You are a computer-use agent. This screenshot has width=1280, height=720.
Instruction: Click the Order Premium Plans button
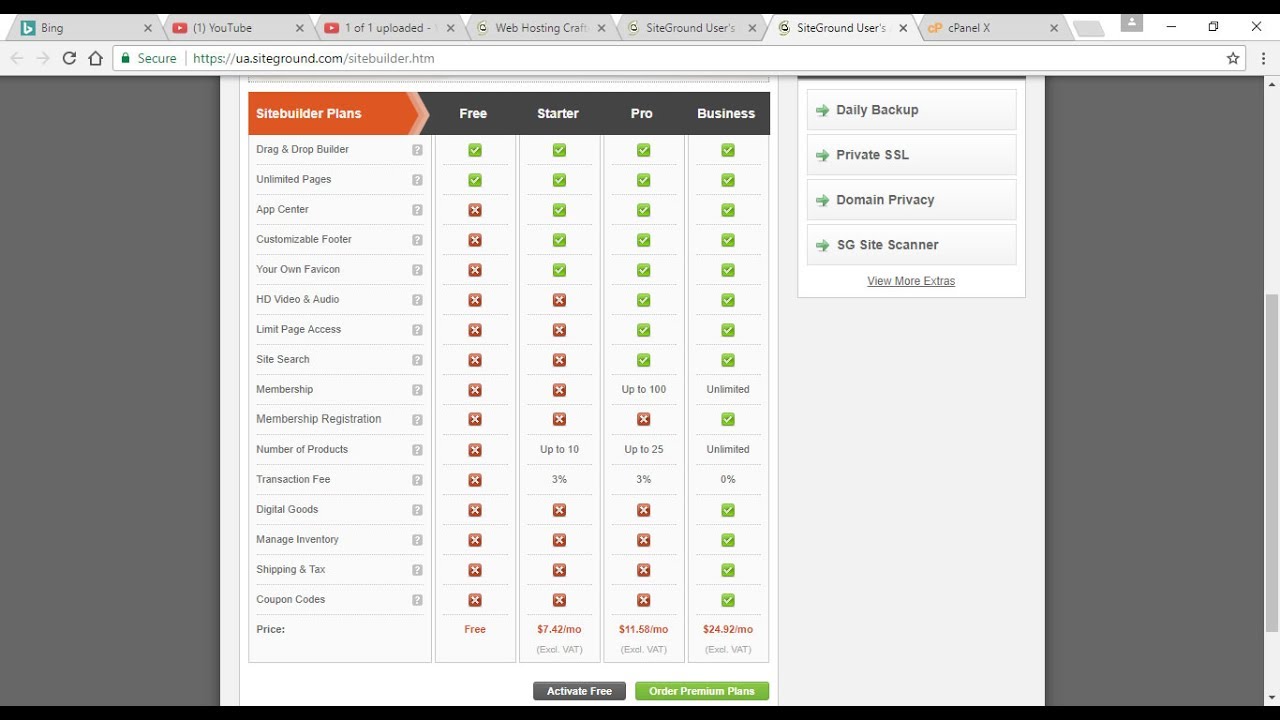tap(702, 691)
